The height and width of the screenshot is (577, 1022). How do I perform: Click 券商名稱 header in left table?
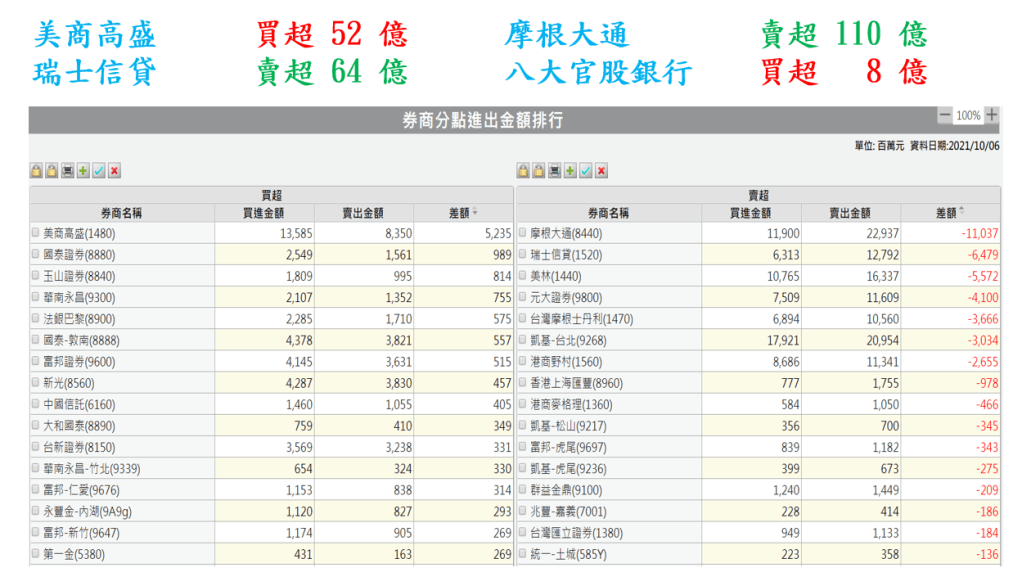tap(122, 212)
